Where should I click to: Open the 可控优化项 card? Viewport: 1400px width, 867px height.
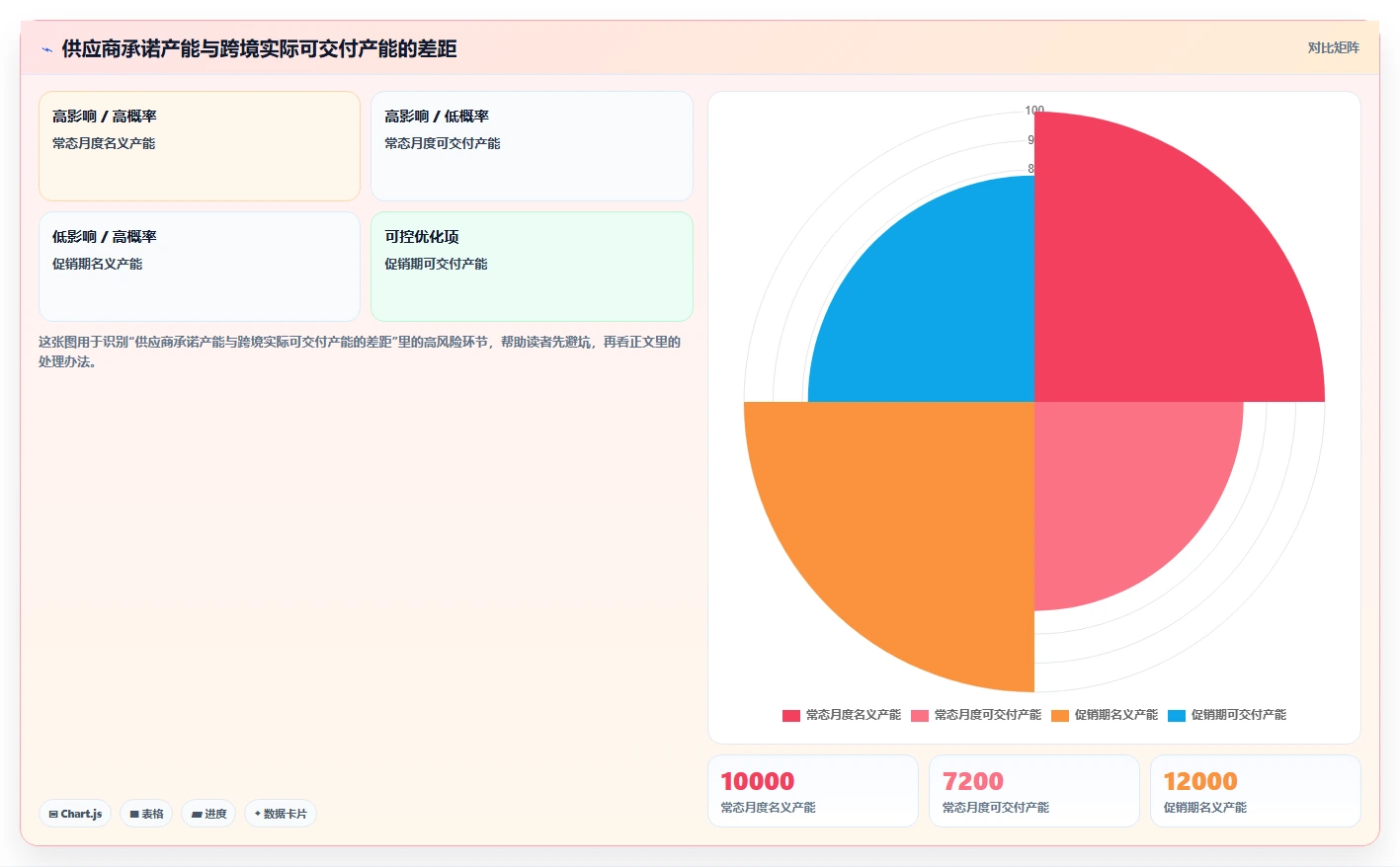click(532, 267)
